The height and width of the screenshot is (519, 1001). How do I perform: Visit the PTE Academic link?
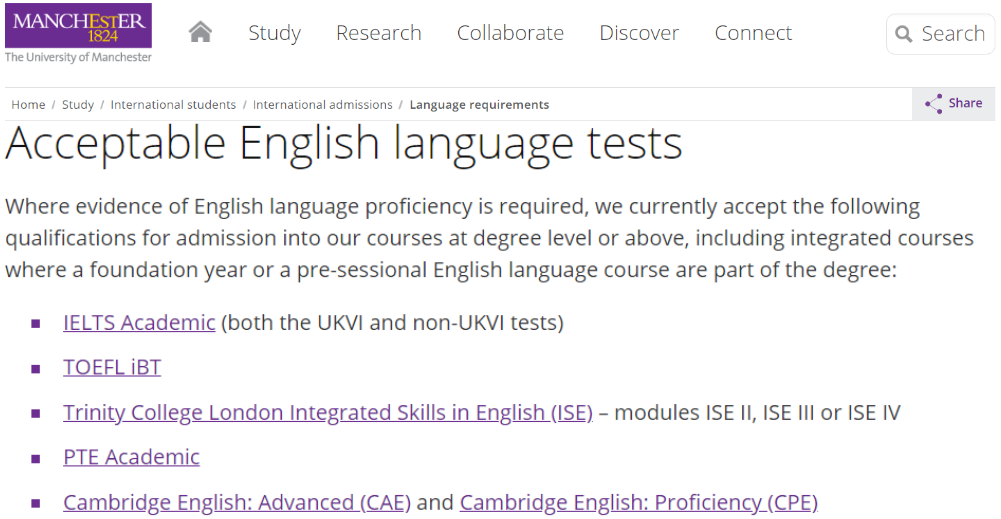(131, 457)
